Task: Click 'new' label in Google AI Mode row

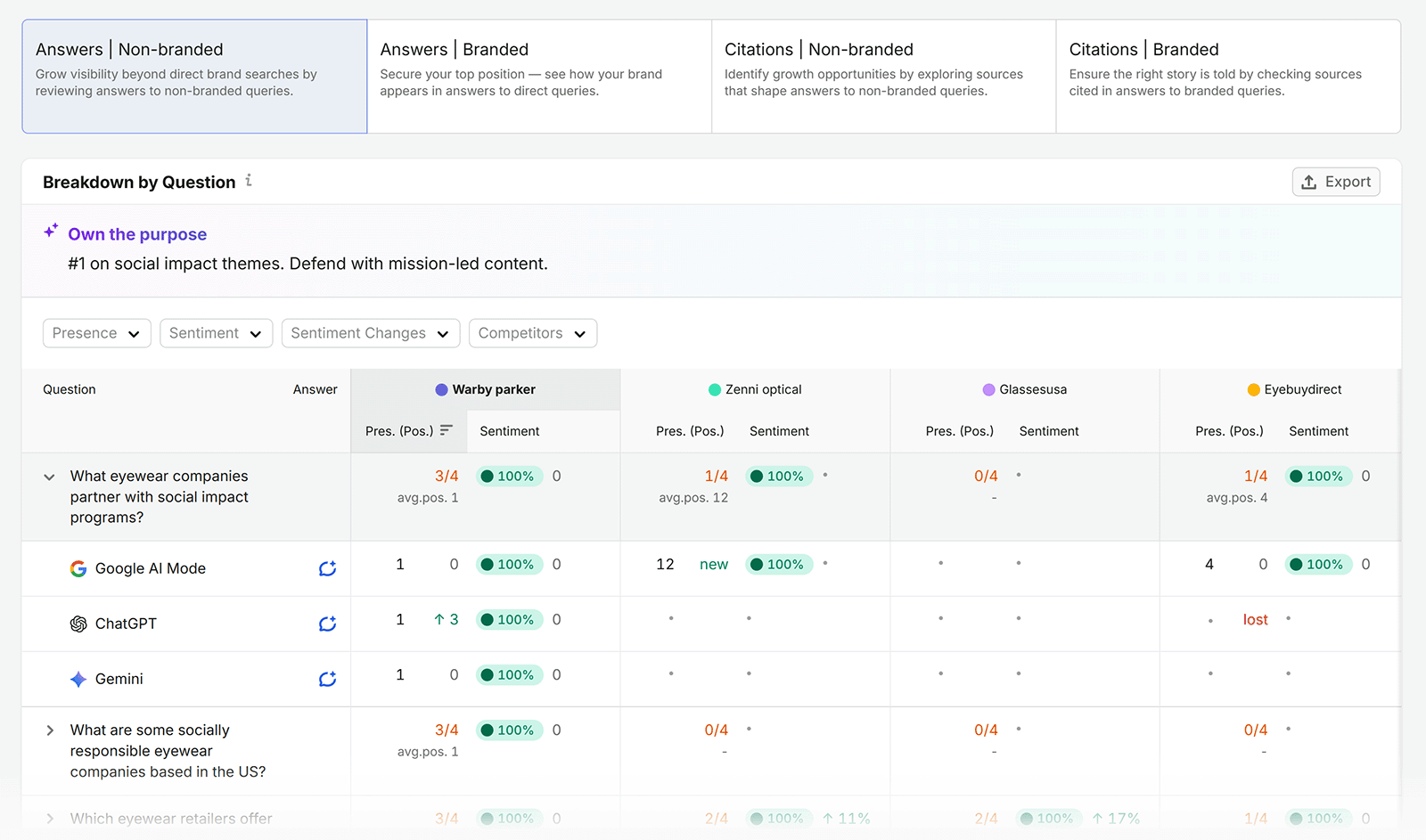Action: tap(714, 565)
